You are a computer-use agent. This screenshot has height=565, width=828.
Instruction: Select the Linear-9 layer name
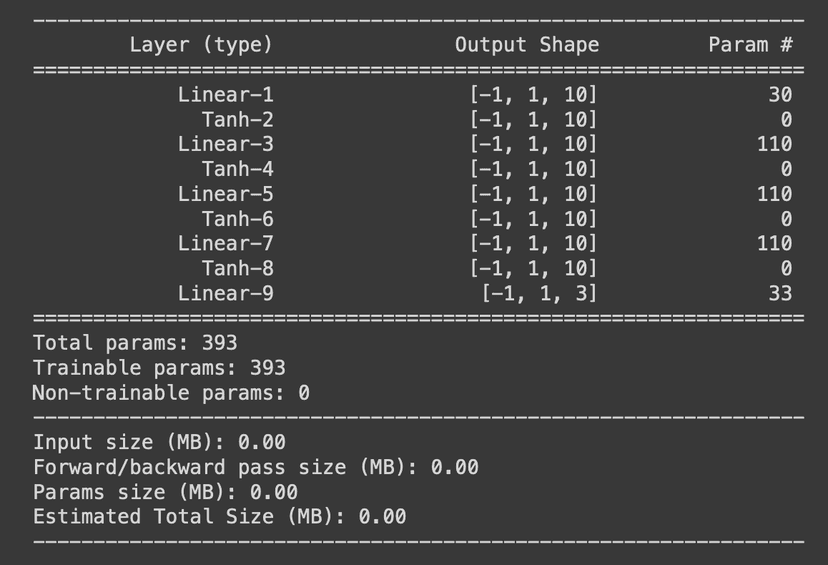[225, 293]
